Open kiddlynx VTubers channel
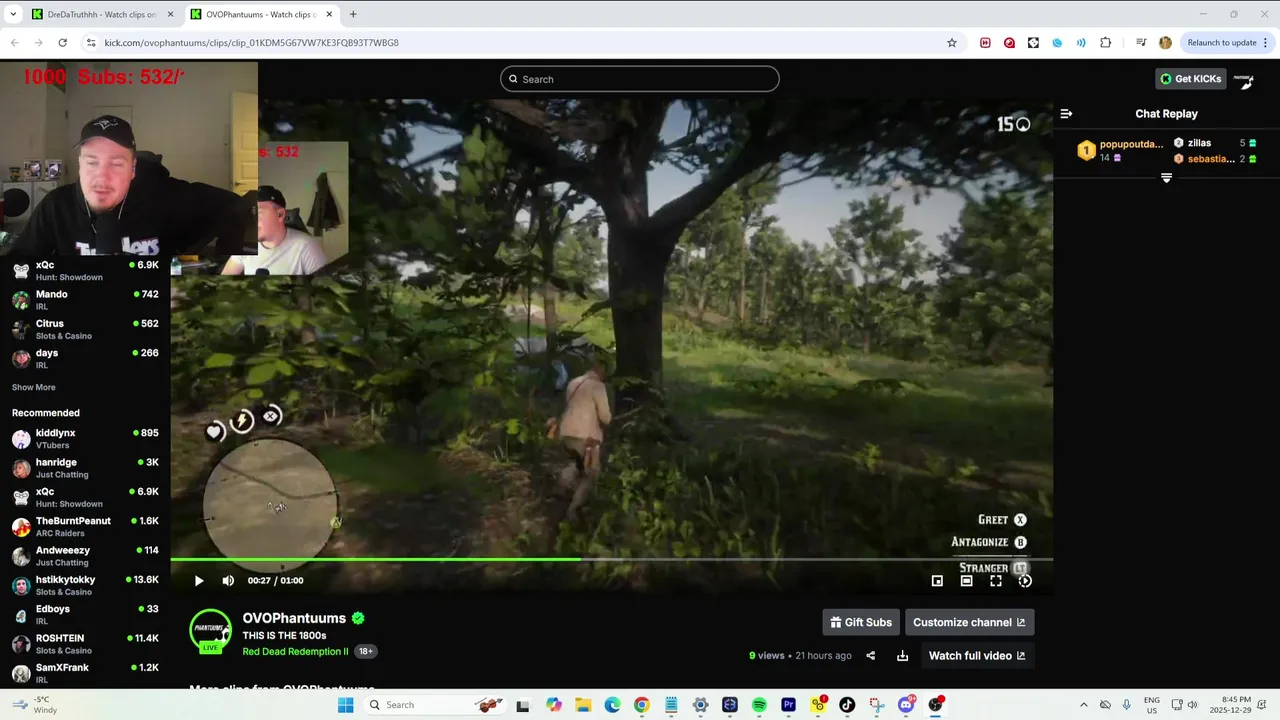Image resolution: width=1280 pixels, height=720 pixels. coord(85,439)
